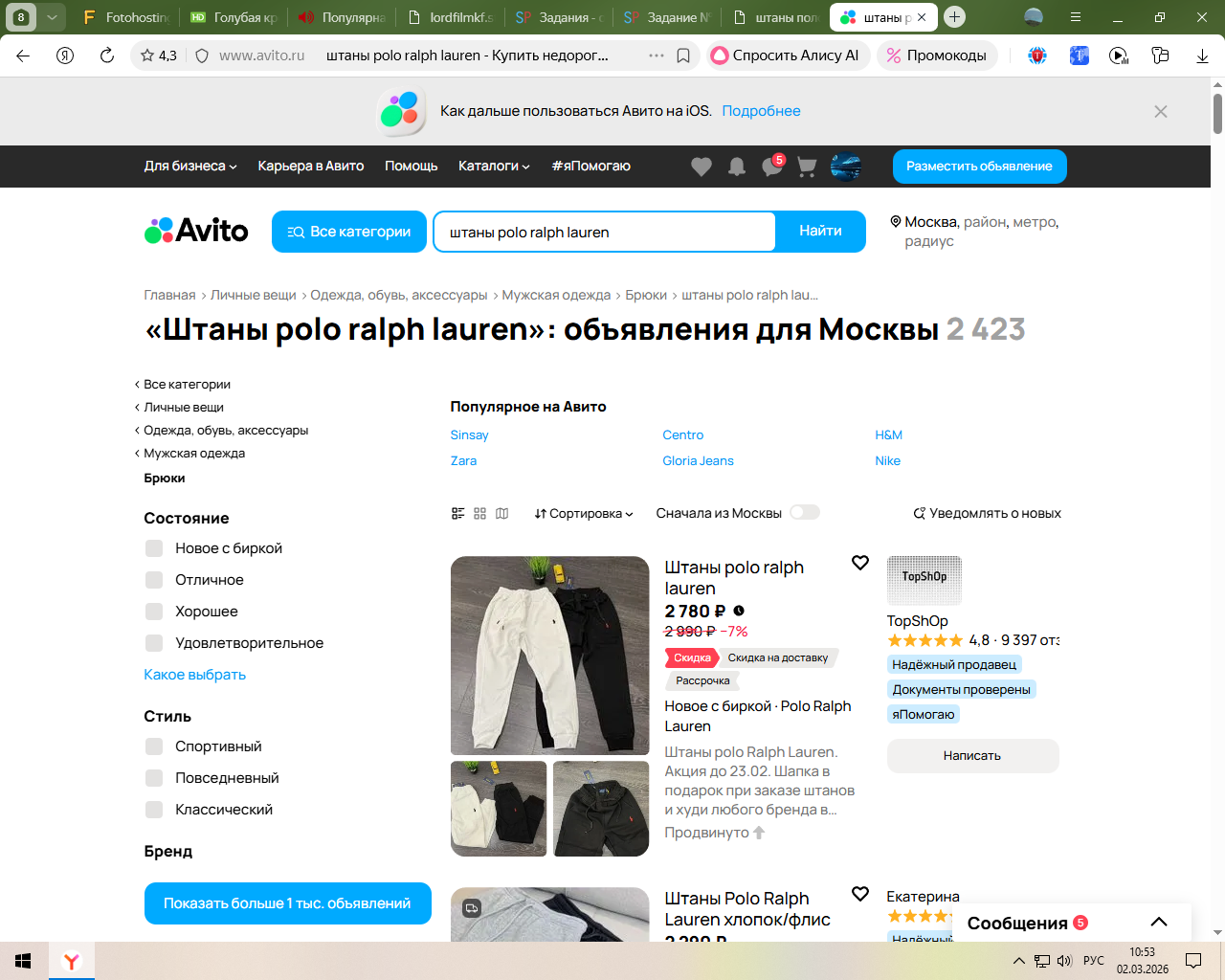
Task: Click 'Найти' search button
Action: pos(820,231)
